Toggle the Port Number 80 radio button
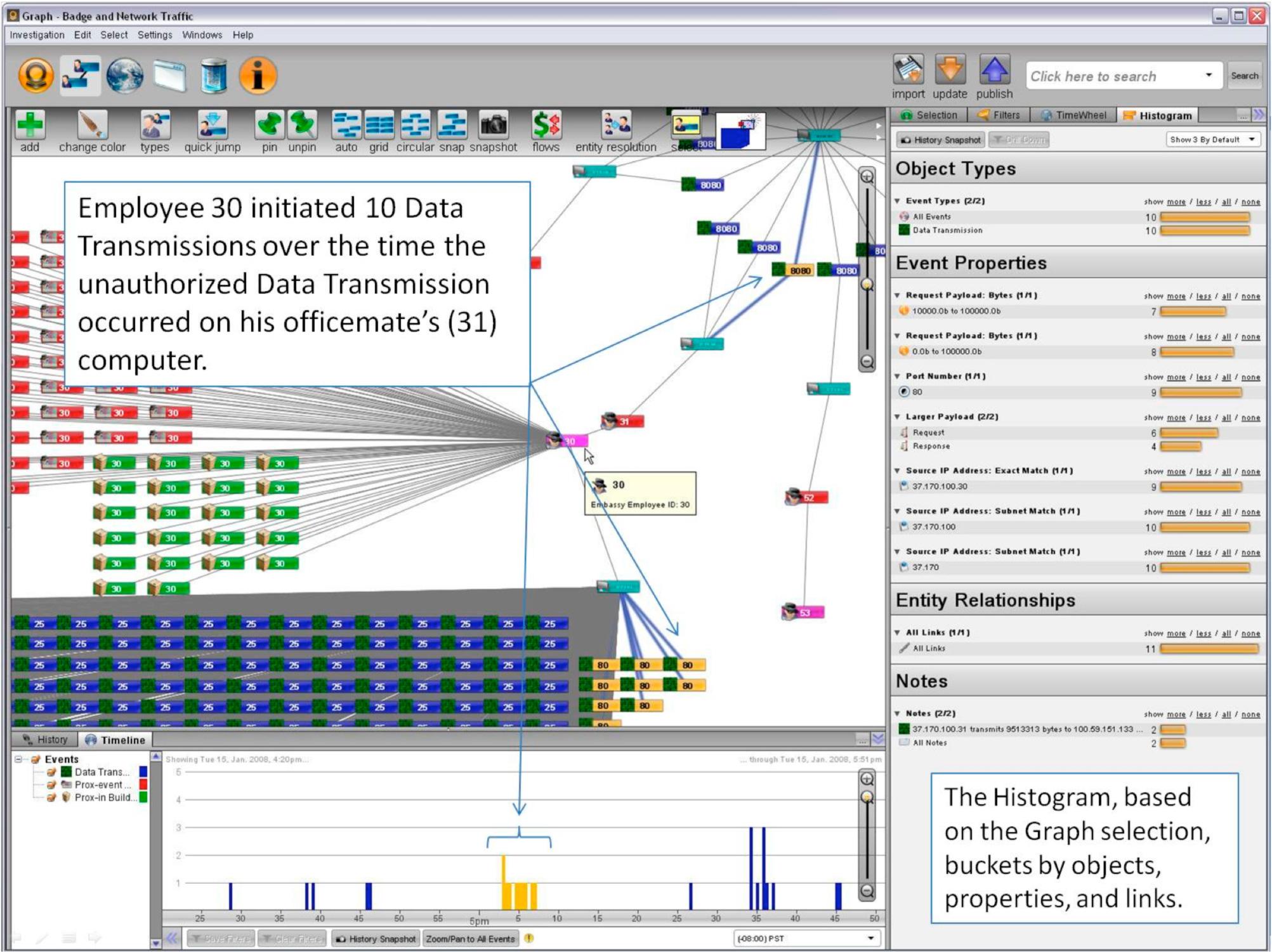The width and height of the screenshot is (1272, 952). (x=904, y=392)
